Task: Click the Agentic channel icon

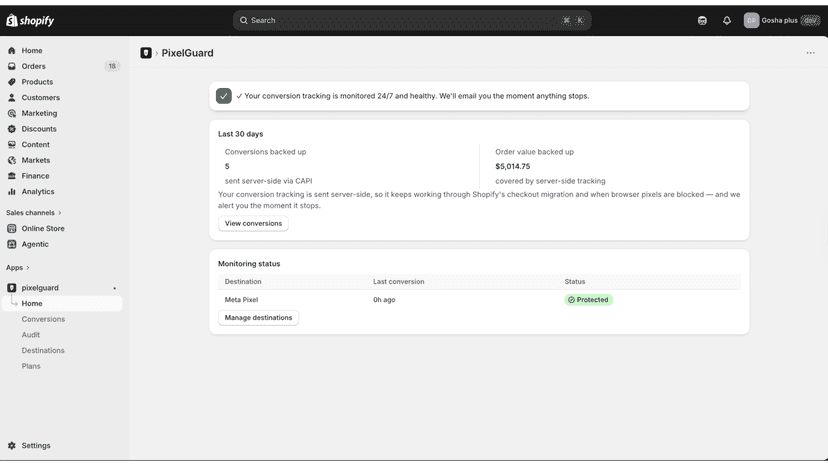Action: point(12,244)
